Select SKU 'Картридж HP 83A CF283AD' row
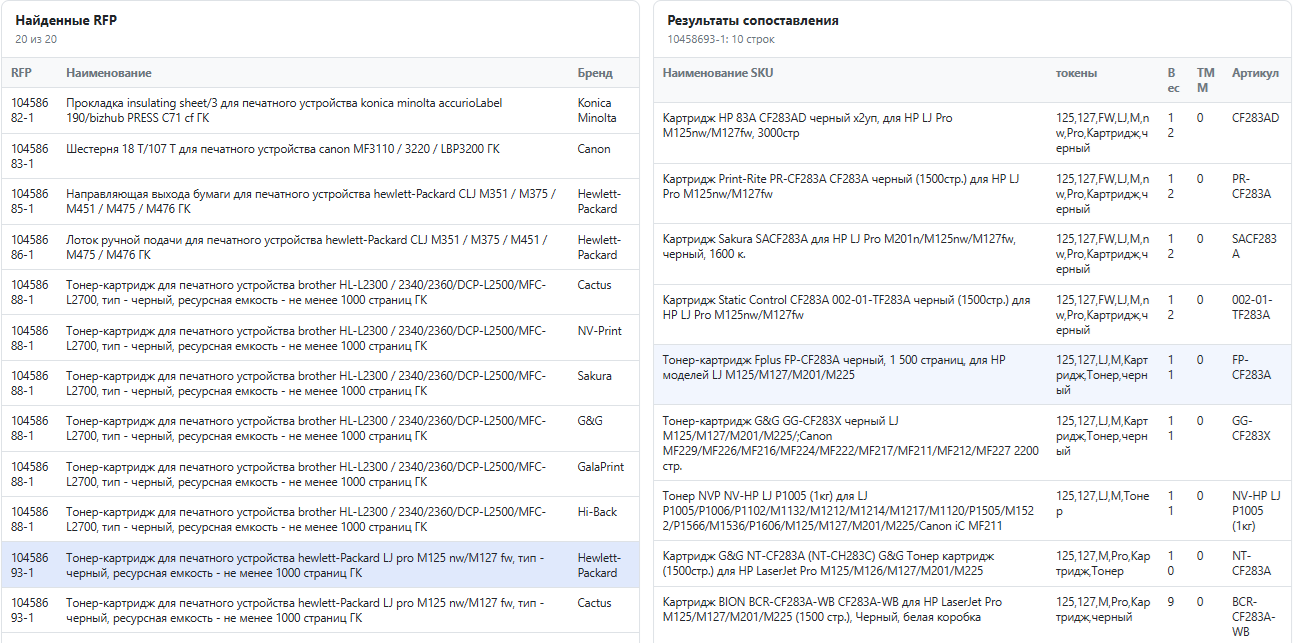1293x643 pixels. pos(972,133)
